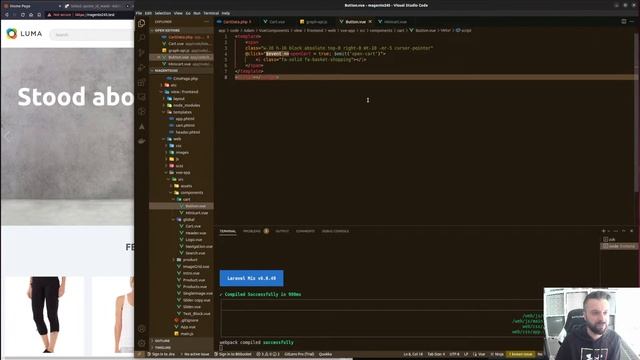Open the Terminal menu

click(211, 13)
